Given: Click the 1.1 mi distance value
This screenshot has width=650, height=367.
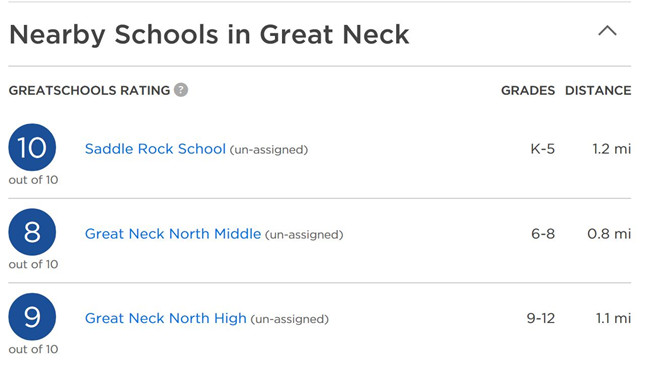Looking at the screenshot, I should pos(614,318).
